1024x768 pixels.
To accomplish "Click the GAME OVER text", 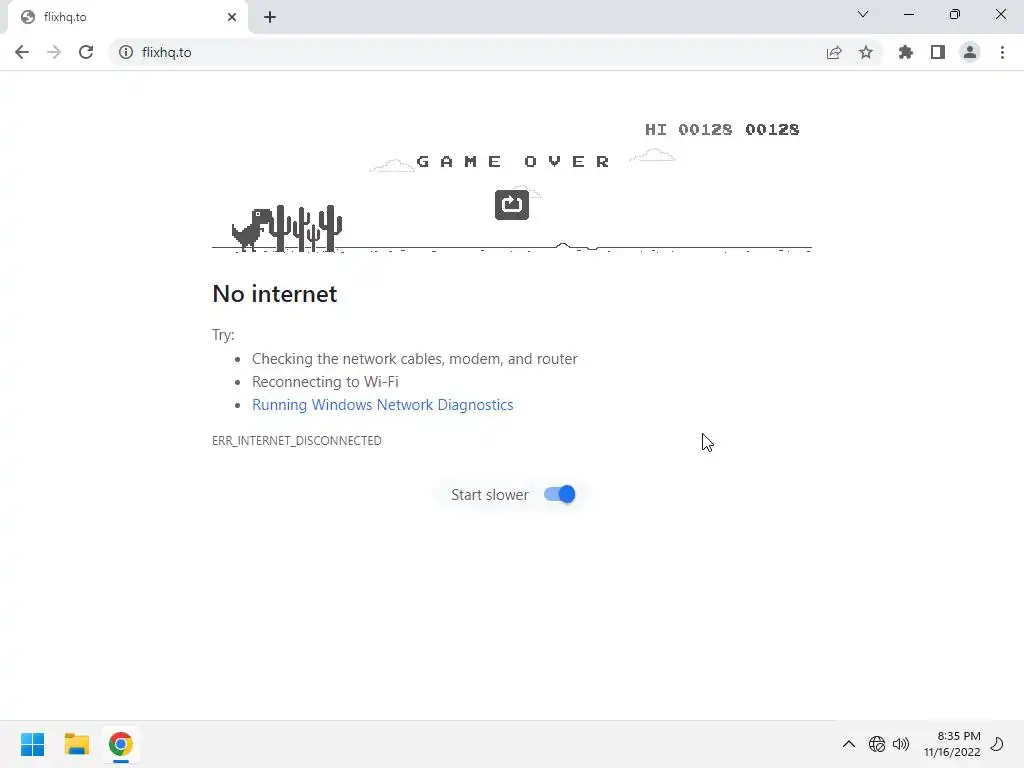I will [x=513, y=161].
